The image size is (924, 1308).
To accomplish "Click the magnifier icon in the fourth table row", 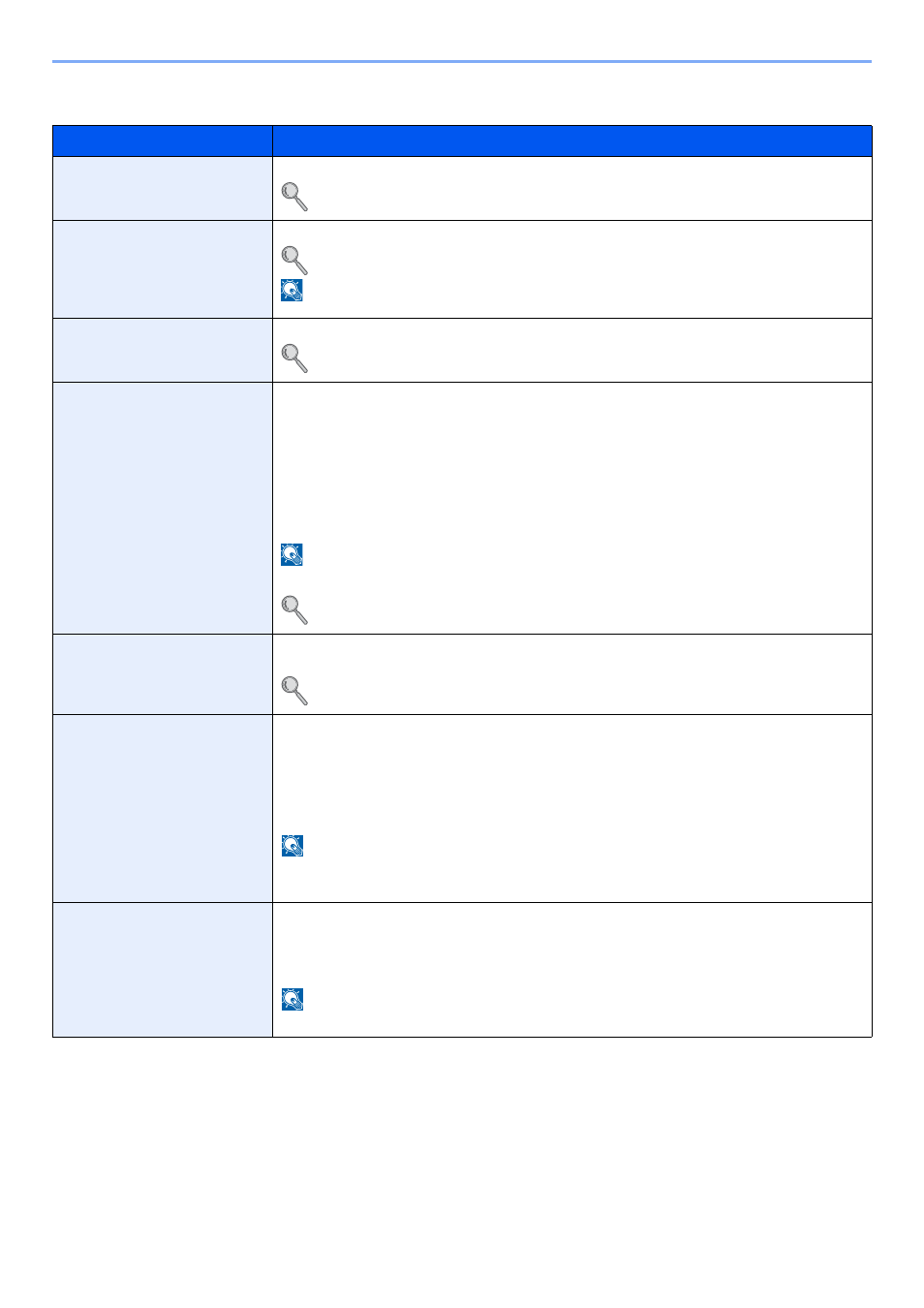I will [x=294, y=609].
